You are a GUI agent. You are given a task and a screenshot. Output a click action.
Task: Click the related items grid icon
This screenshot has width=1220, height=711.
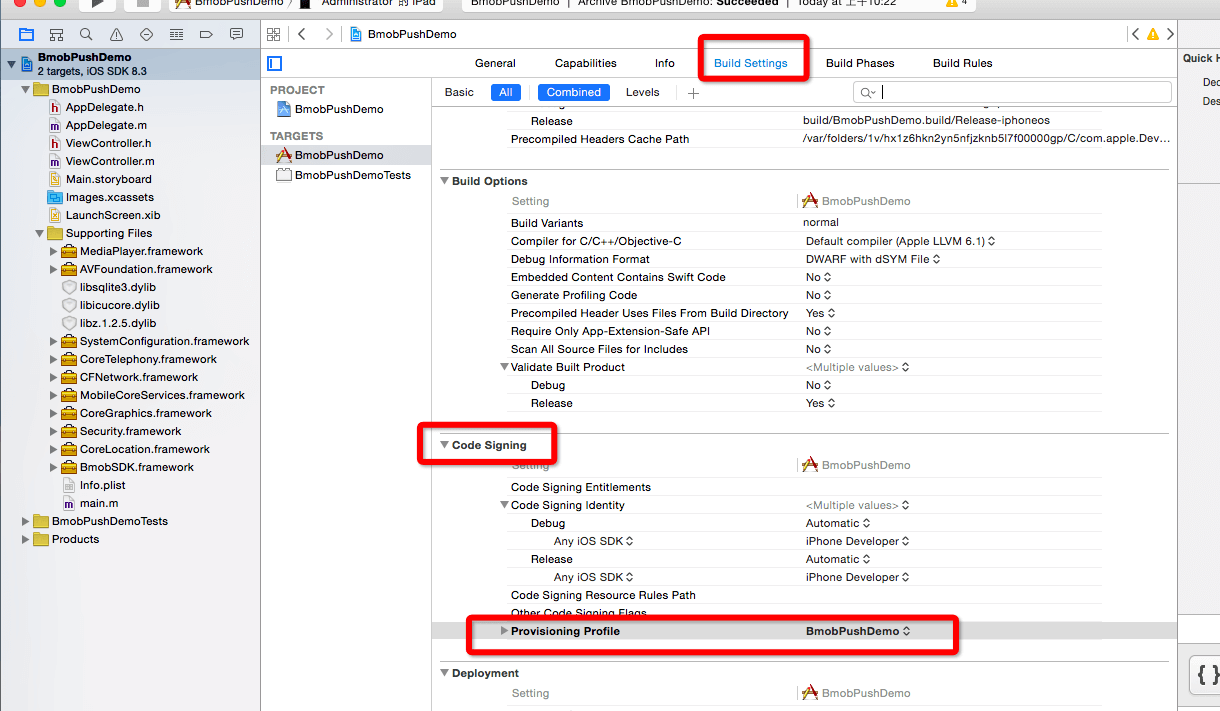(x=274, y=34)
